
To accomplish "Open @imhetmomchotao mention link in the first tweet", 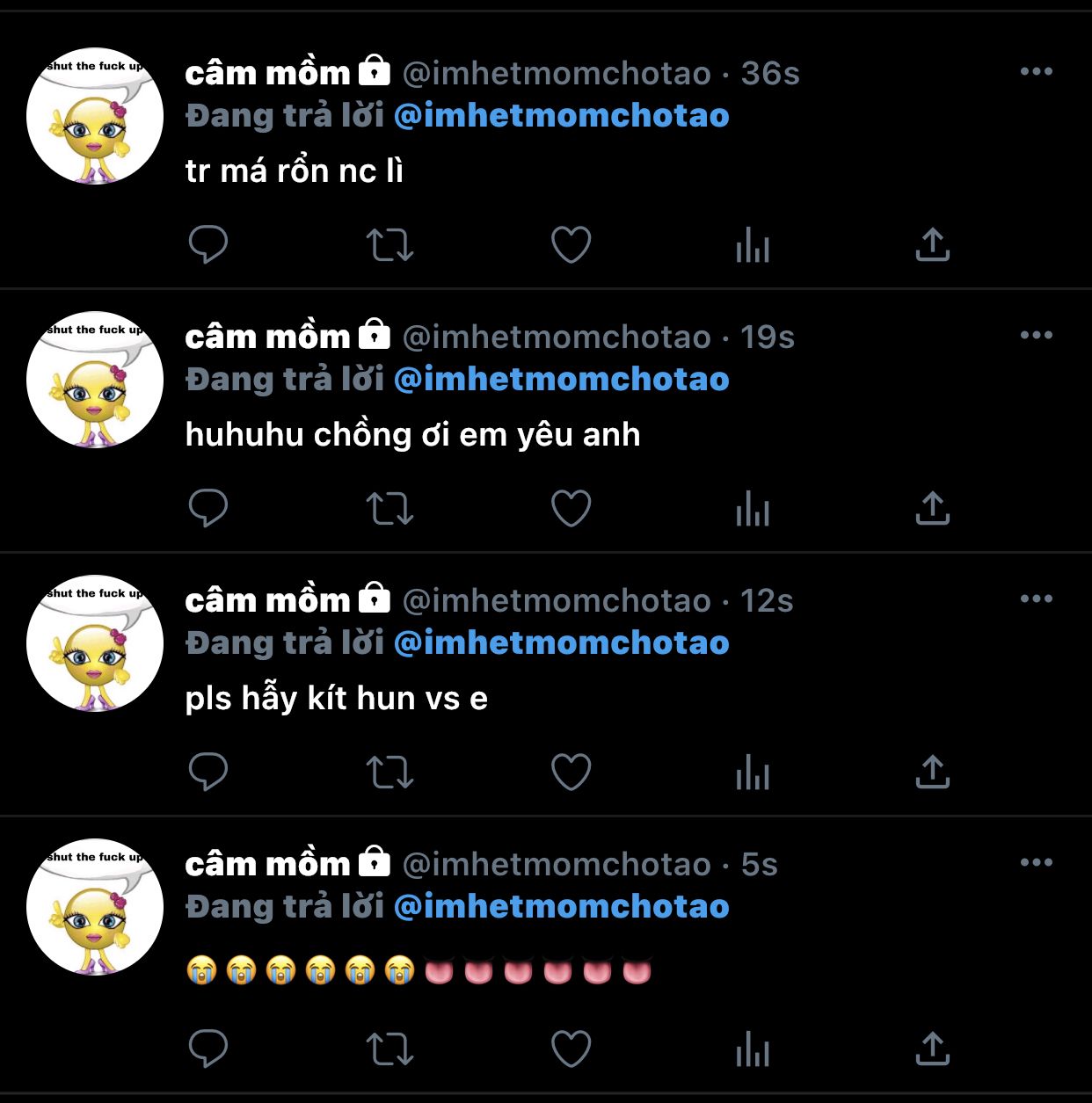I will [562, 116].
